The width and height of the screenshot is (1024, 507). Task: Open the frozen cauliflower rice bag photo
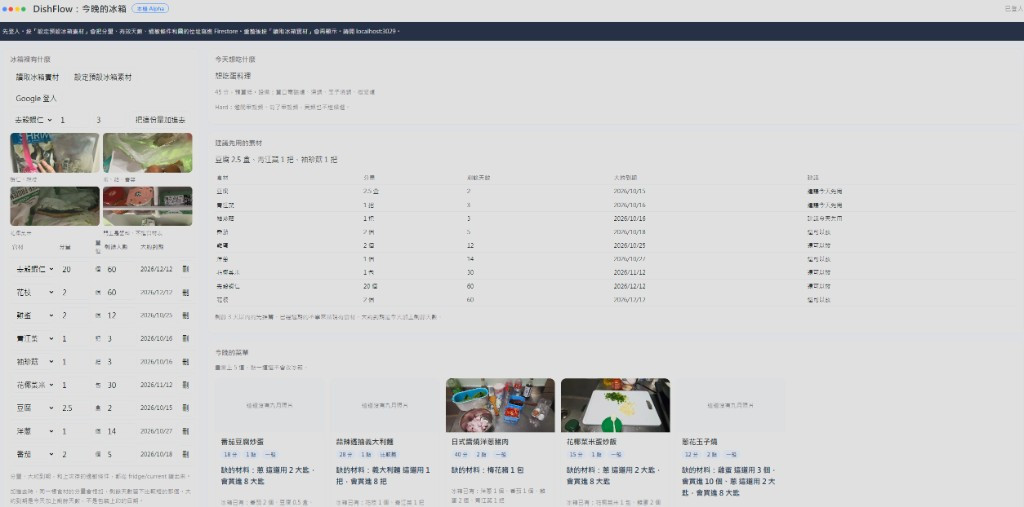coord(55,206)
